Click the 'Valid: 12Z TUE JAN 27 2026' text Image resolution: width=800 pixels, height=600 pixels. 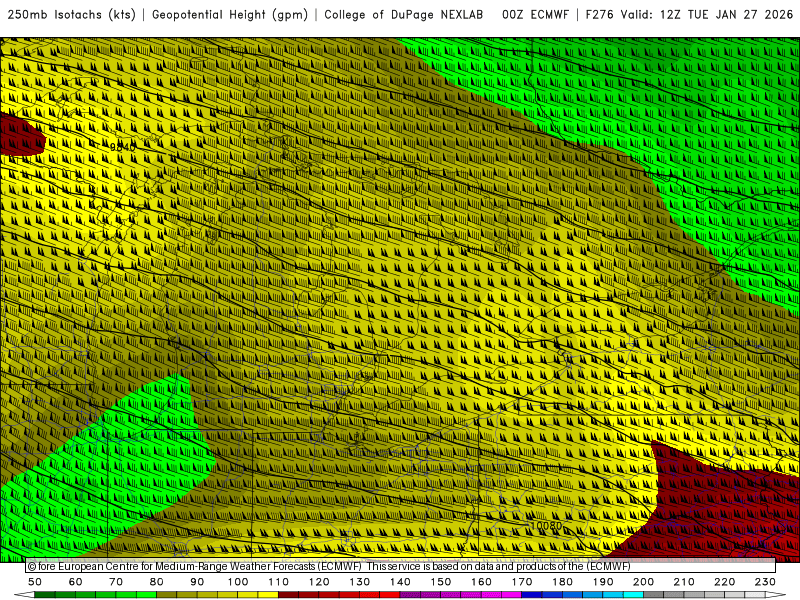click(707, 15)
